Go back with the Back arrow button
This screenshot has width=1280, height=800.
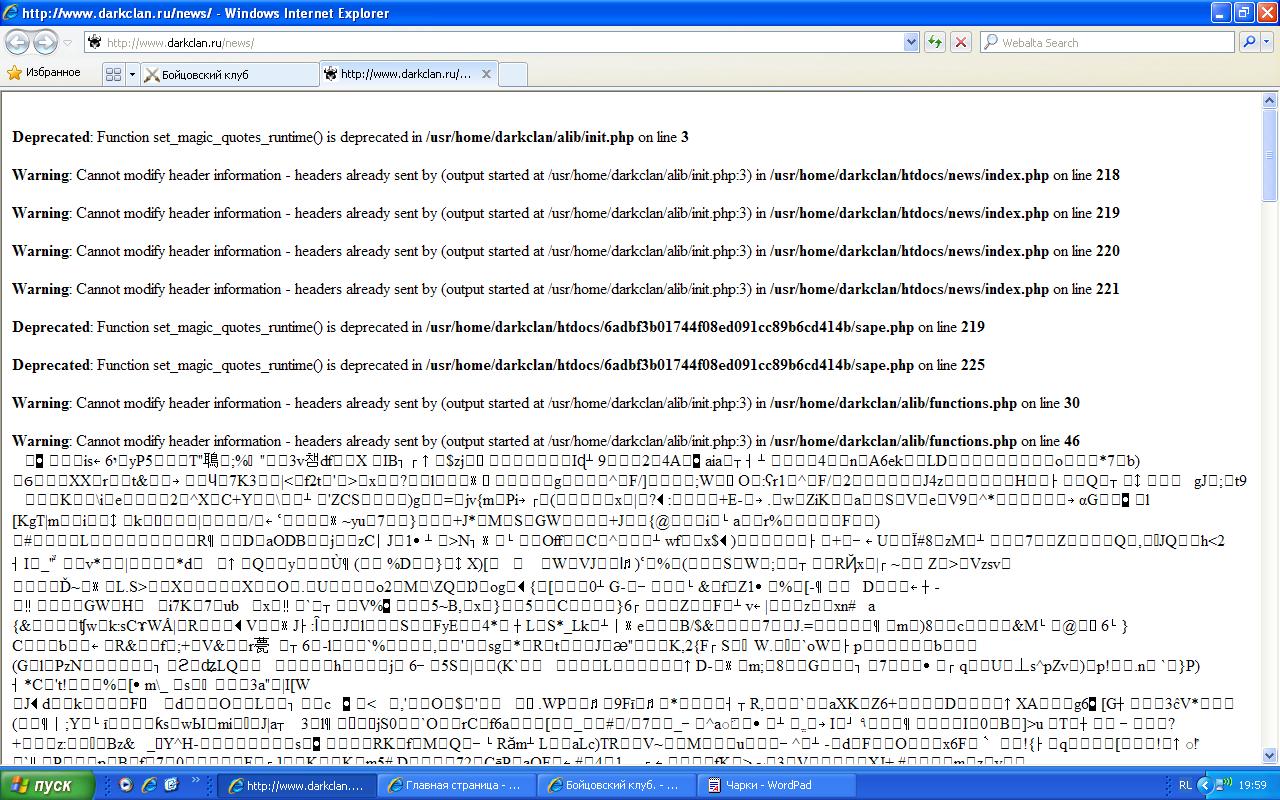pos(17,42)
